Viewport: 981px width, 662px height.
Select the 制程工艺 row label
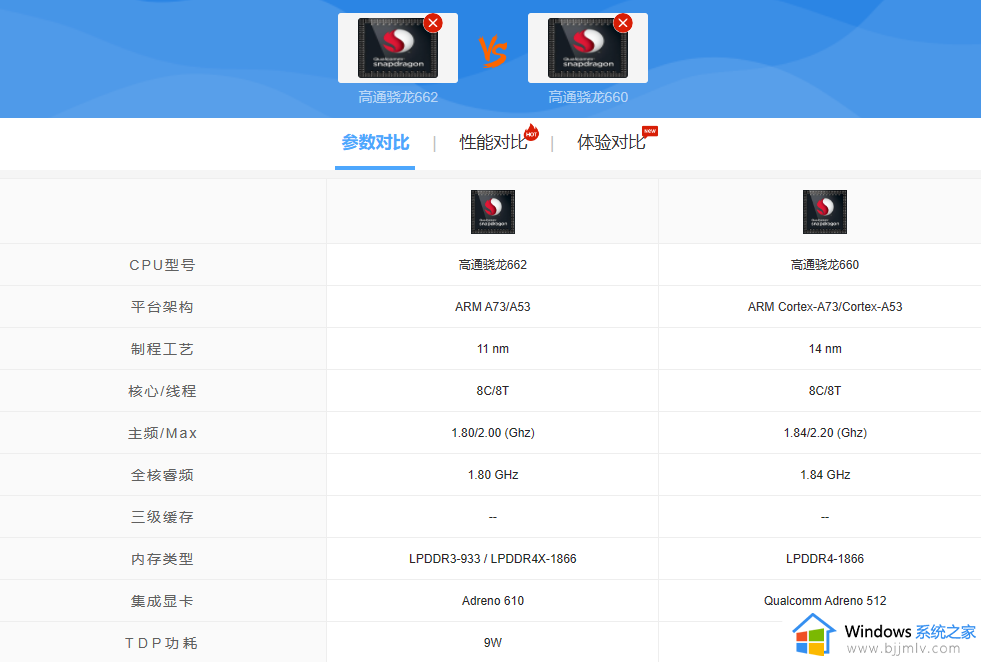163,349
